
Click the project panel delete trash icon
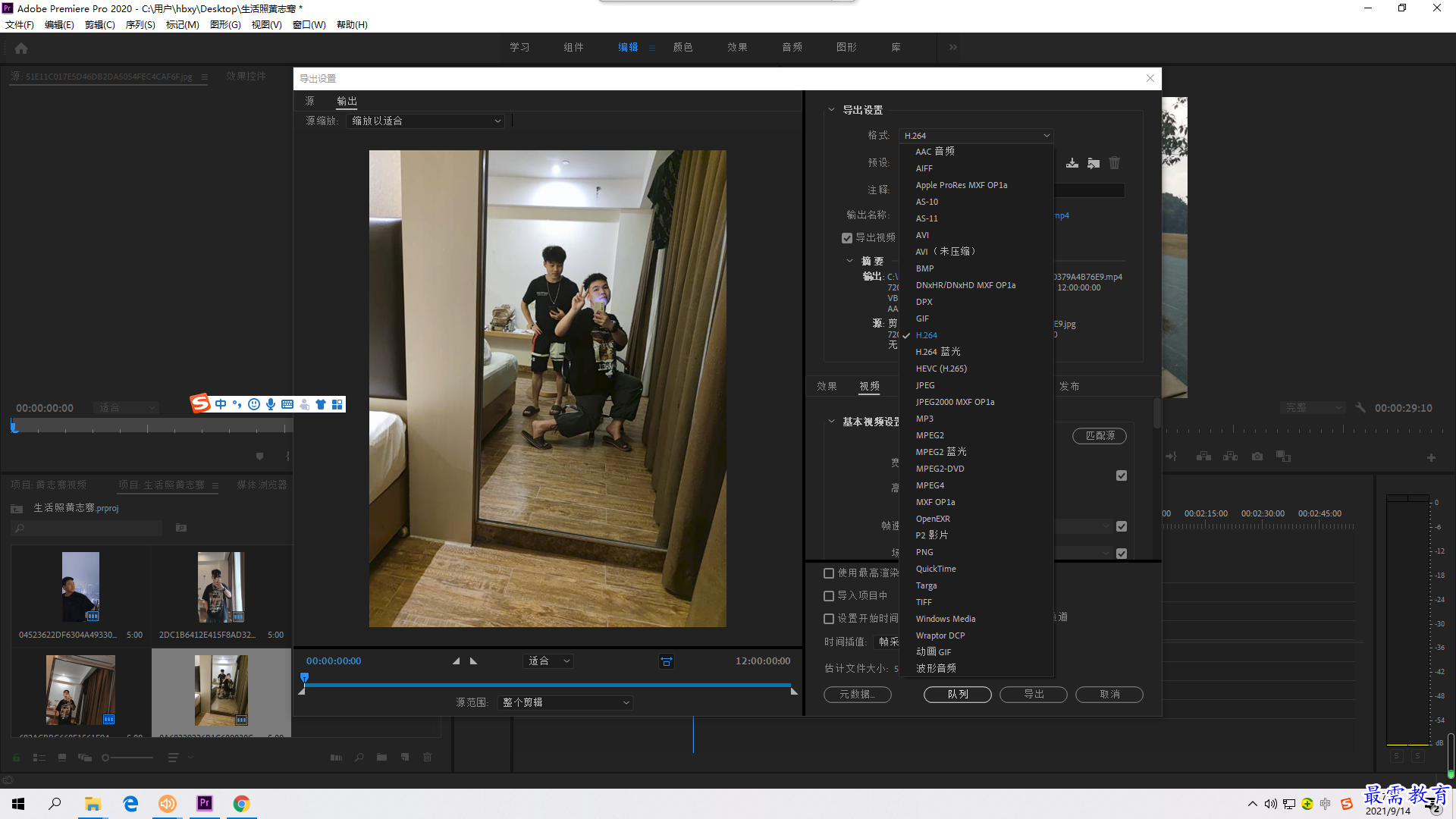pos(428,757)
